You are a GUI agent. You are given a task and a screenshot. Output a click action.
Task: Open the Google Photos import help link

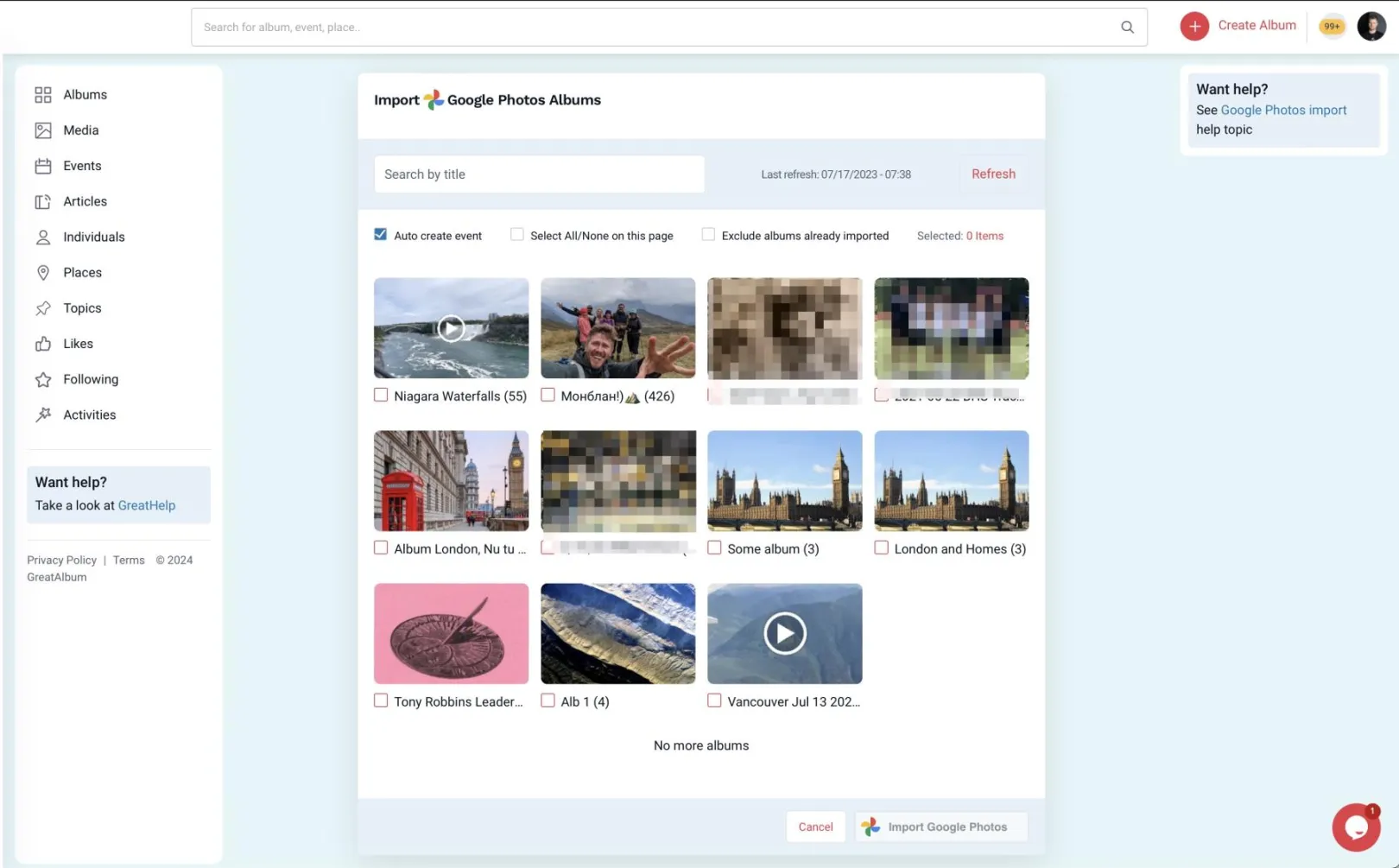click(1283, 111)
